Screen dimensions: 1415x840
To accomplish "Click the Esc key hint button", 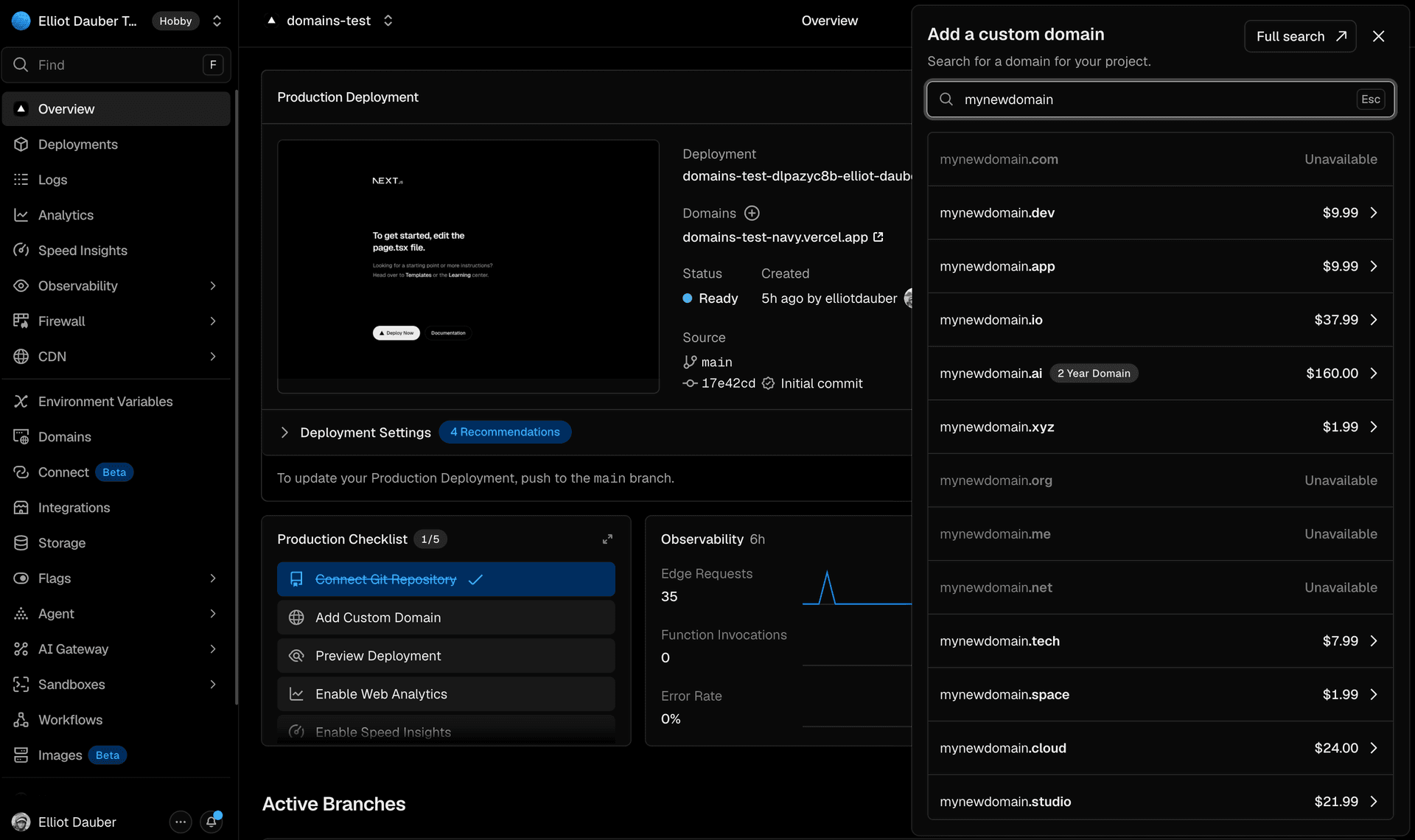I will [1371, 99].
